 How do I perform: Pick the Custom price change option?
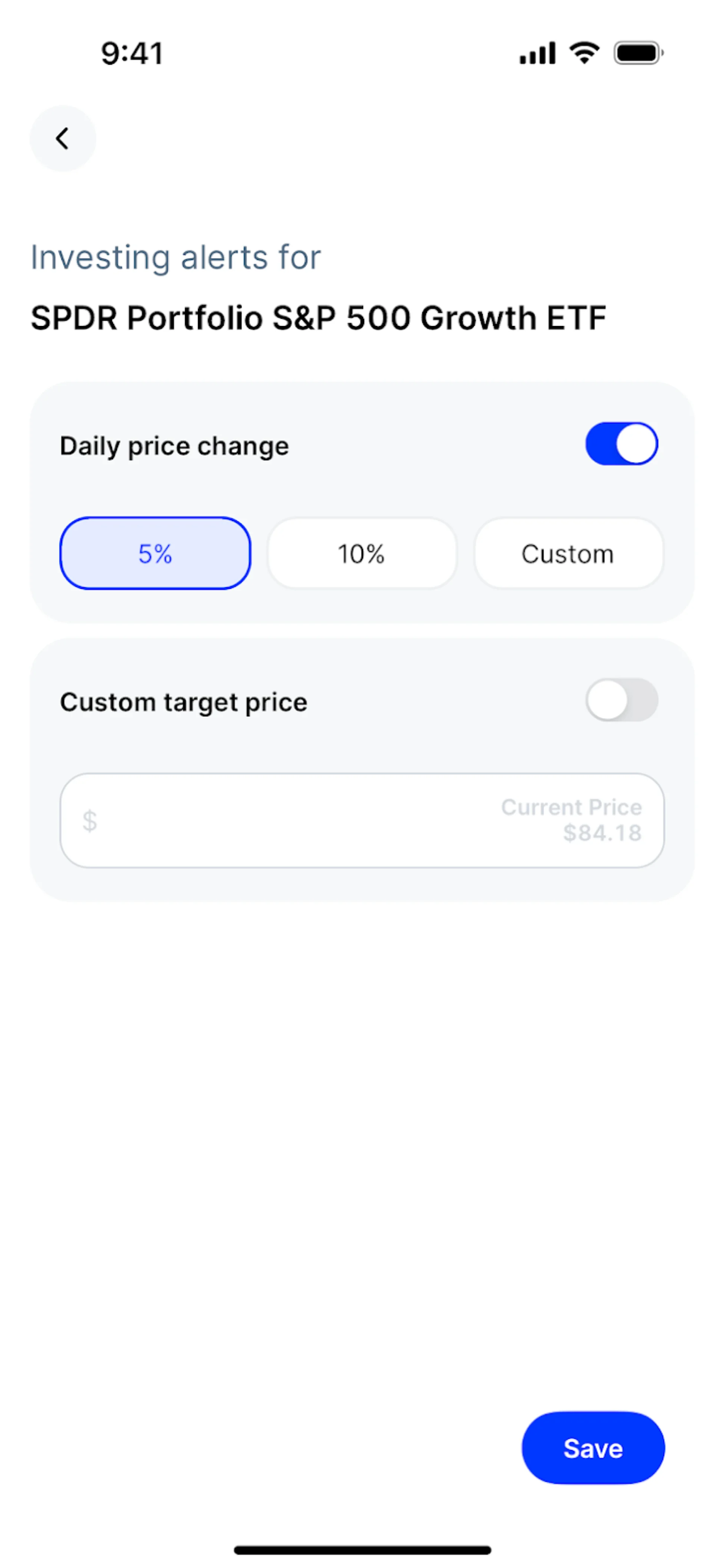[x=568, y=553]
